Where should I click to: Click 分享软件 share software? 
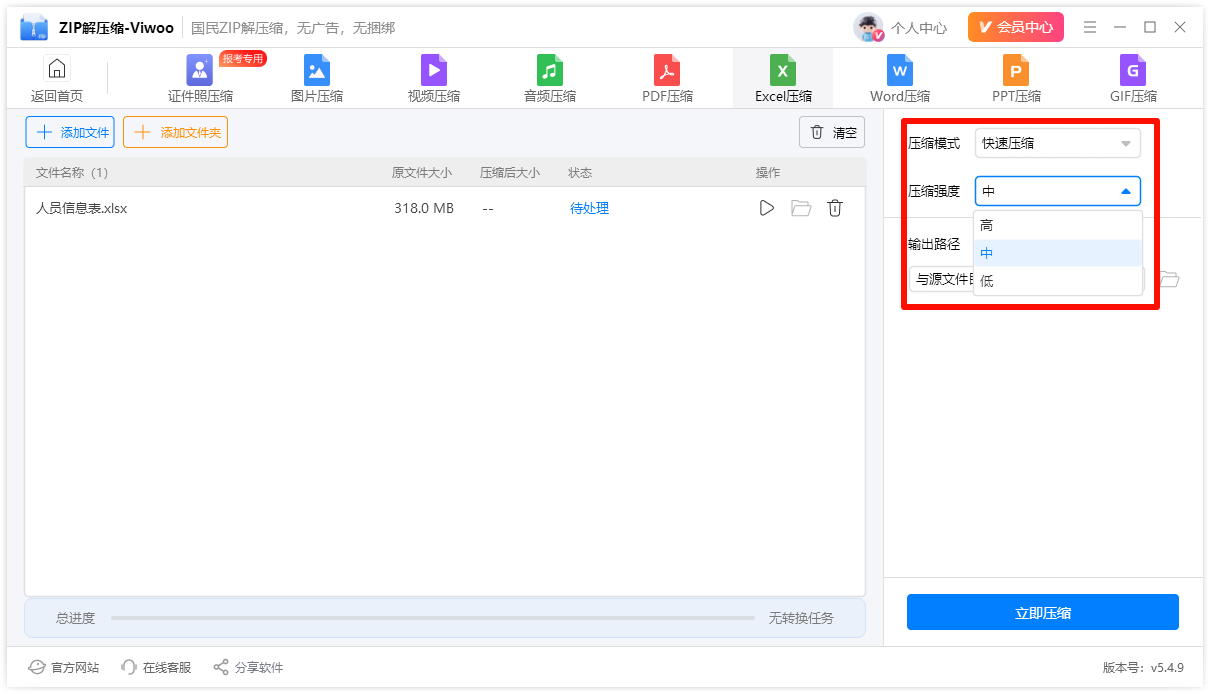pos(248,667)
